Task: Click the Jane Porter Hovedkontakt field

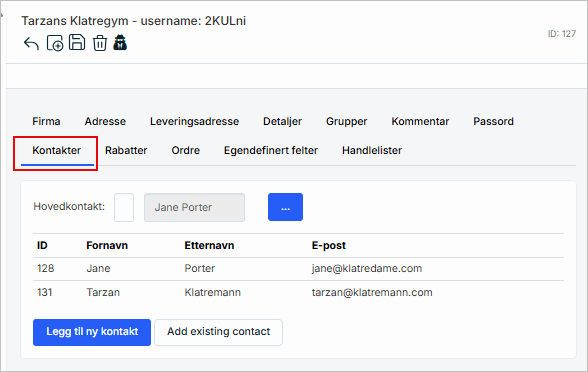Action: click(x=194, y=207)
